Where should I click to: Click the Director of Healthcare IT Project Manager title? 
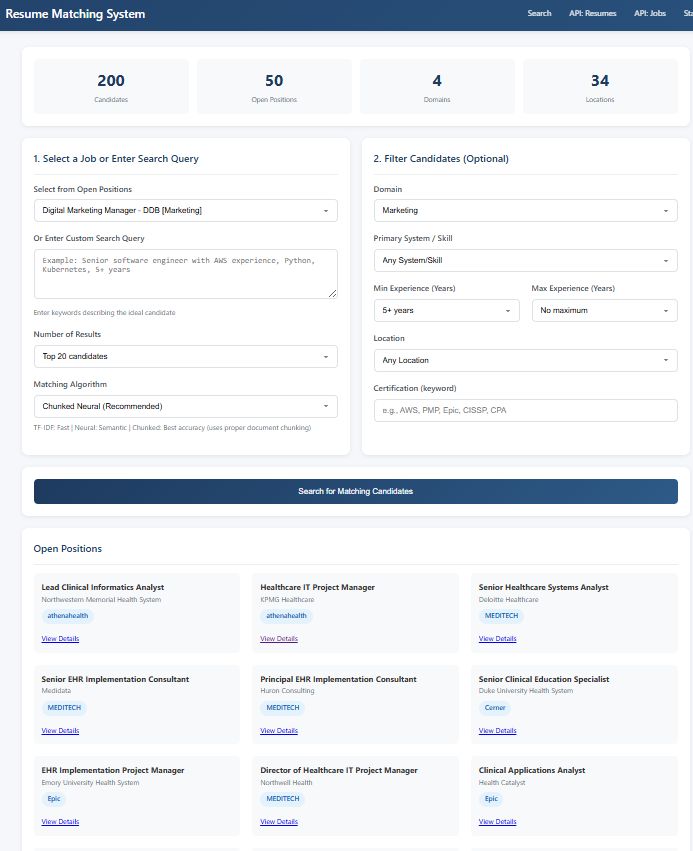(339, 771)
